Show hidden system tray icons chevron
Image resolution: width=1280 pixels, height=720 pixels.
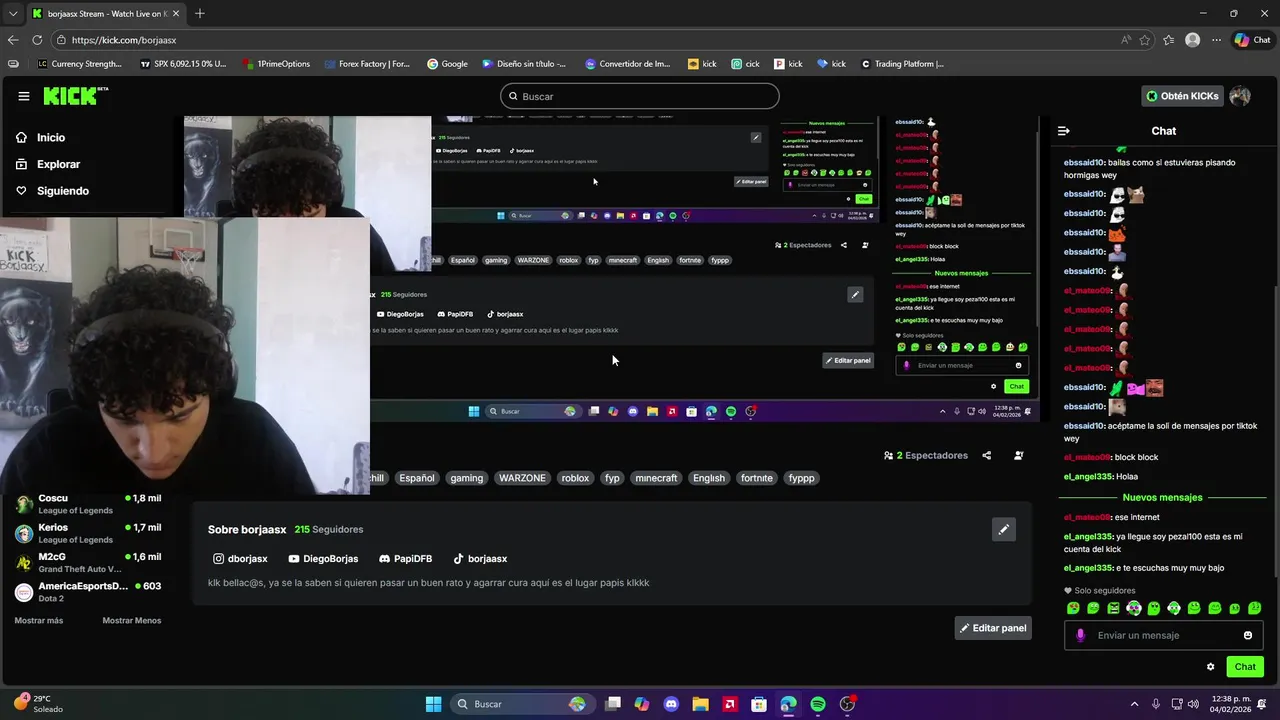(x=1135, y=704)
